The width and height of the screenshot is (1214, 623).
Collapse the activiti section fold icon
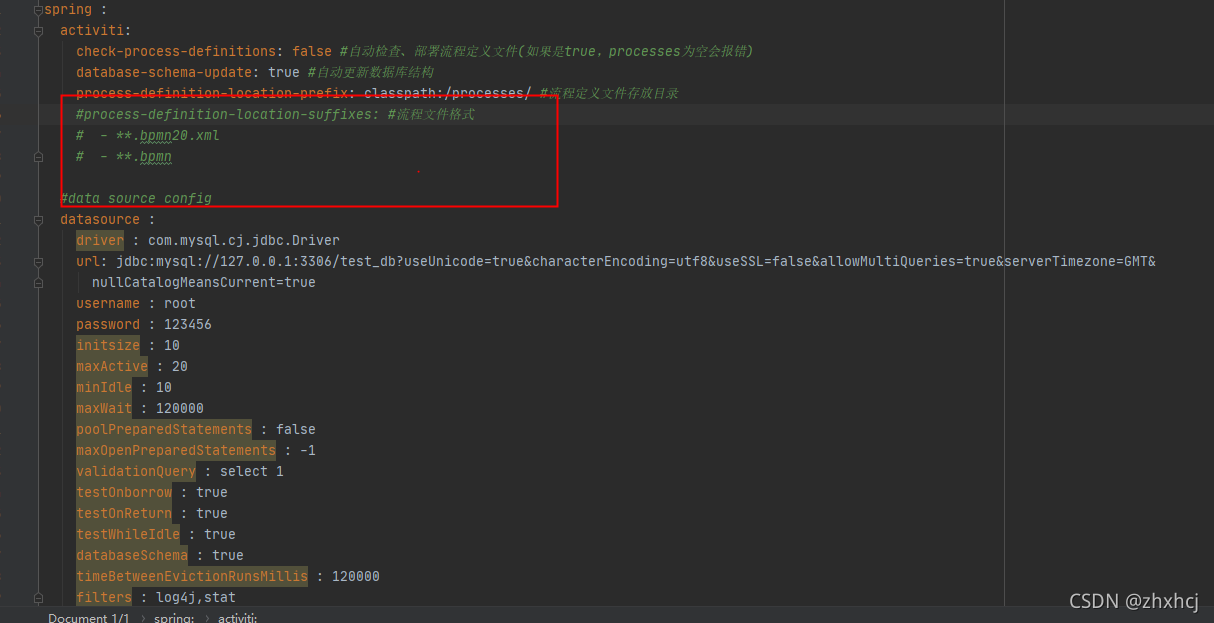coord(38,29)
